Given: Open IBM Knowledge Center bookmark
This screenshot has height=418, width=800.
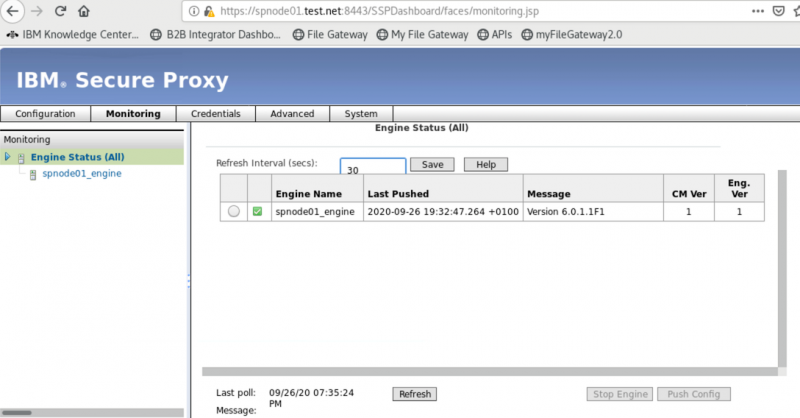Looking at the screenshot, I should click(72, 35).
